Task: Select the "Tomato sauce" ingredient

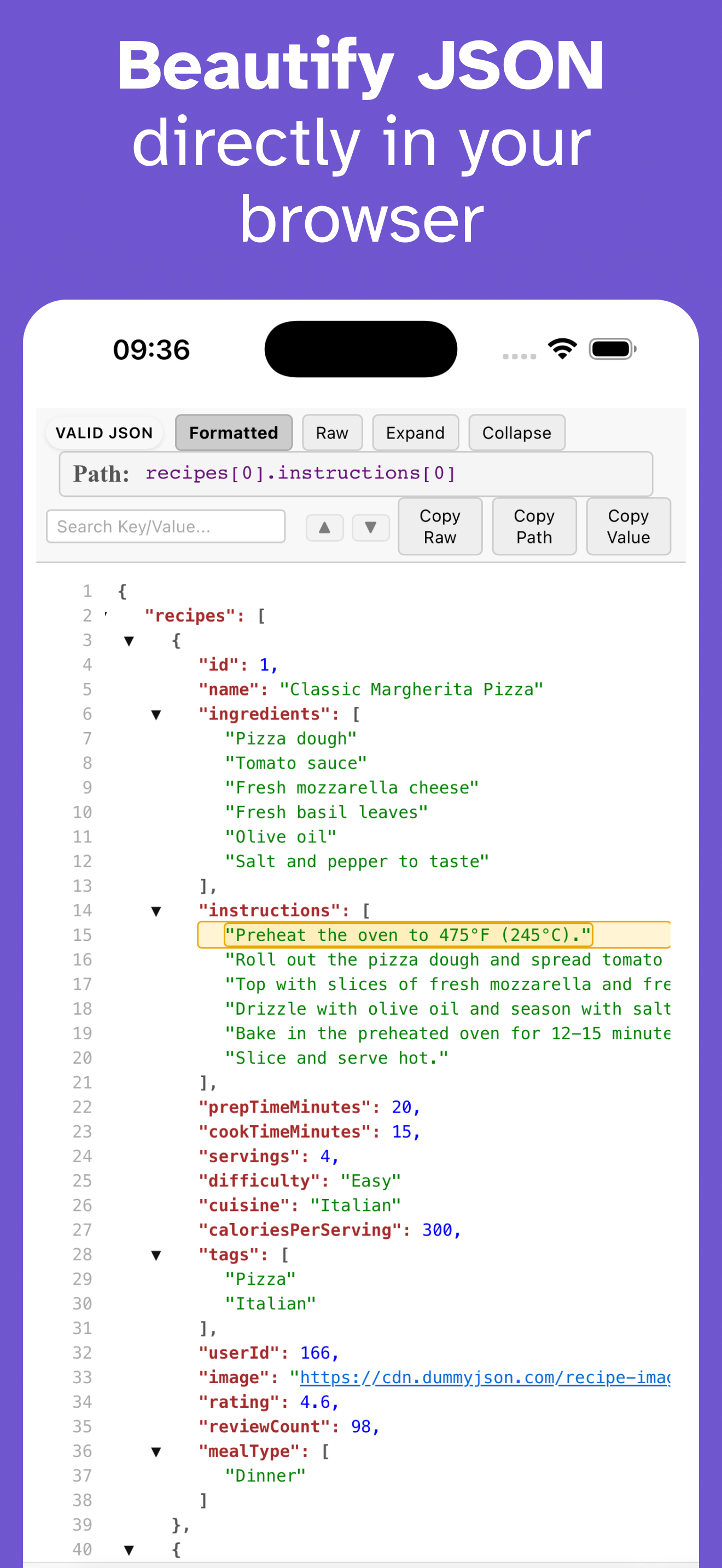Action: (x=296, y=763)
